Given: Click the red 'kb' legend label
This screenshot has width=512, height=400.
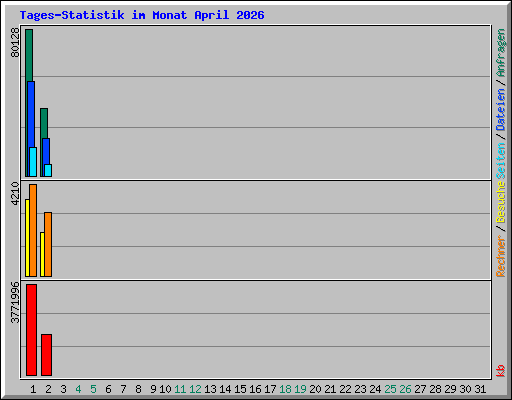Looking at the screenshot, I should coord(500,371).
